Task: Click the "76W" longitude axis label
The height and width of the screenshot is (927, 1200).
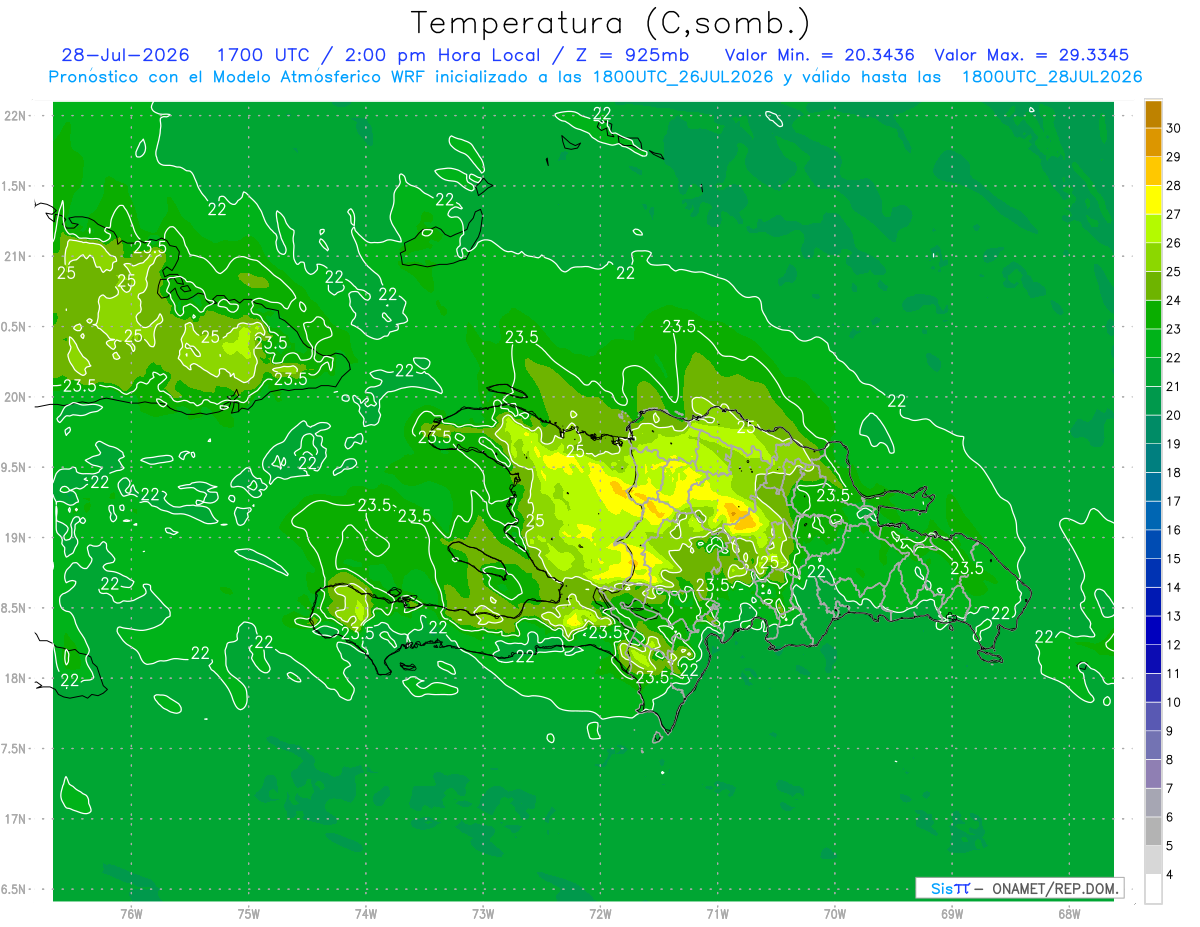Action: (132, 913)
